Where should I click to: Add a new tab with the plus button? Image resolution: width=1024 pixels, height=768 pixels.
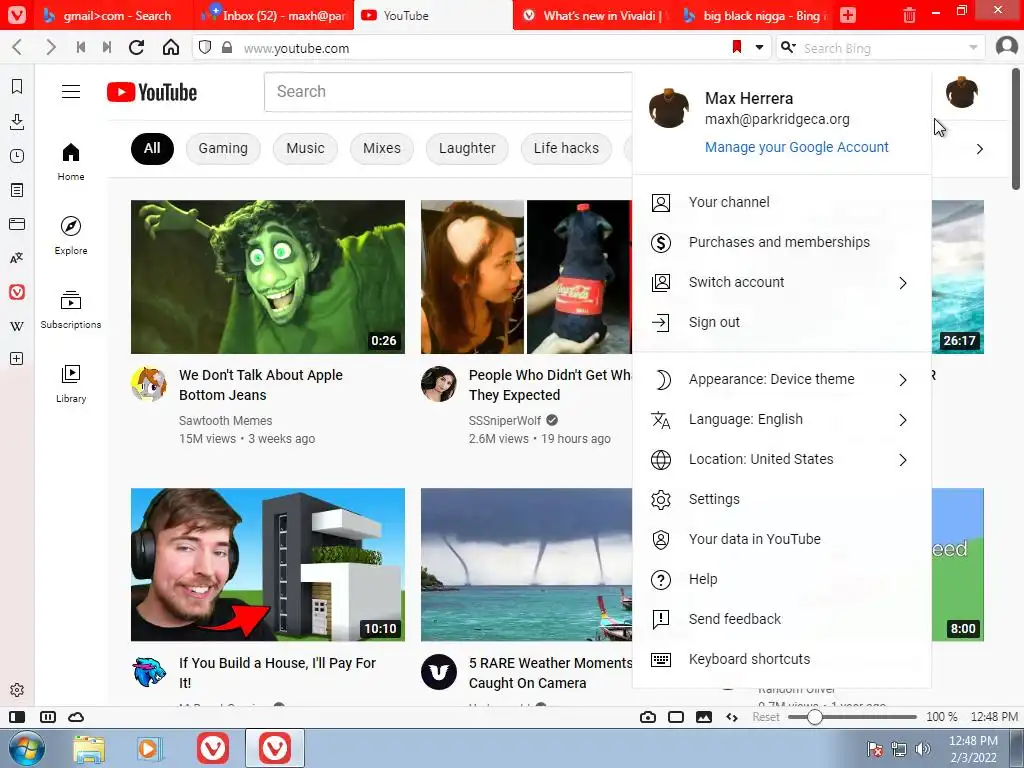pyautogui.click(x=848, y=15)
